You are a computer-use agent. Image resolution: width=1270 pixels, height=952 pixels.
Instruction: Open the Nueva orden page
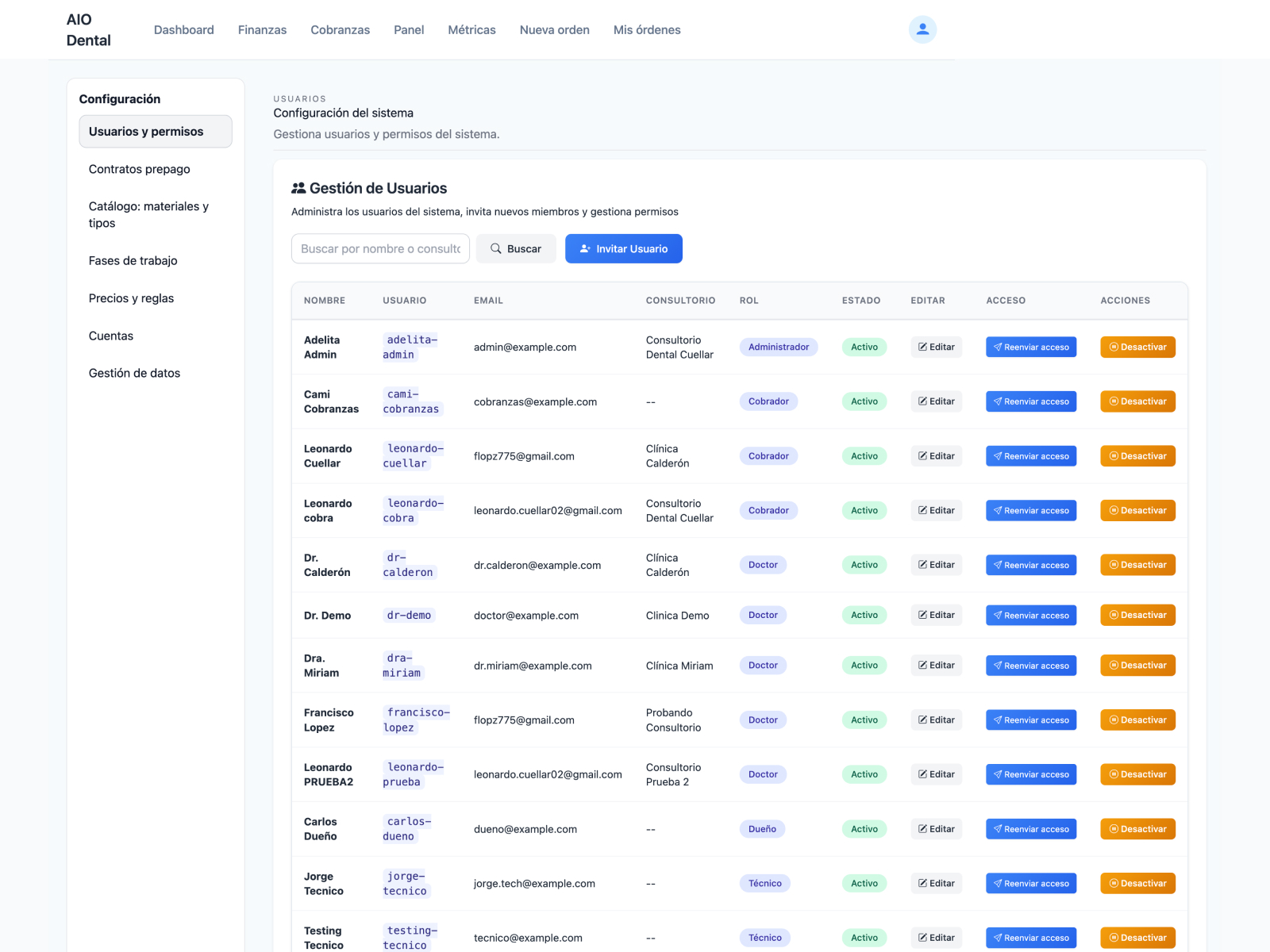(x=554, y=29)
